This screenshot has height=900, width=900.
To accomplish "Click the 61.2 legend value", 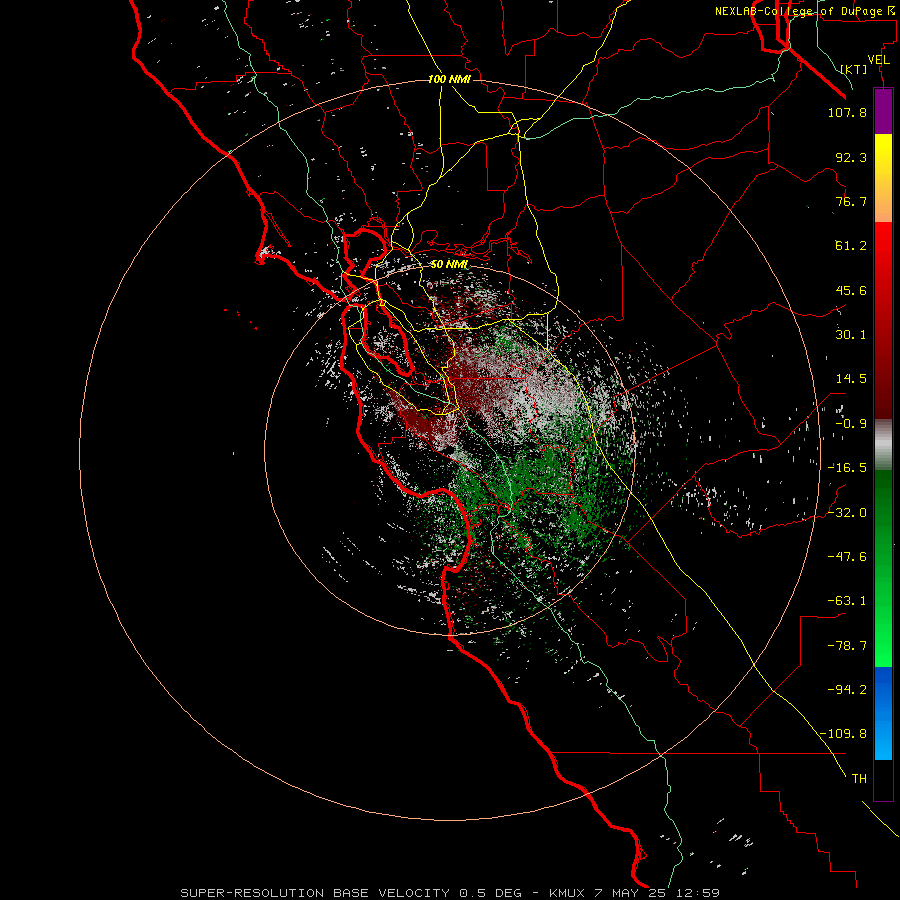I will 851,246.
